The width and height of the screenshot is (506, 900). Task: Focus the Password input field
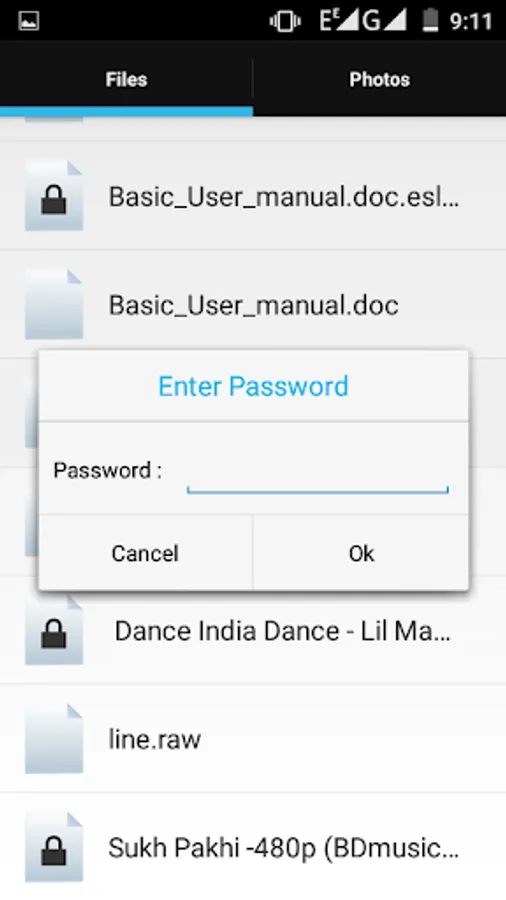317,472
